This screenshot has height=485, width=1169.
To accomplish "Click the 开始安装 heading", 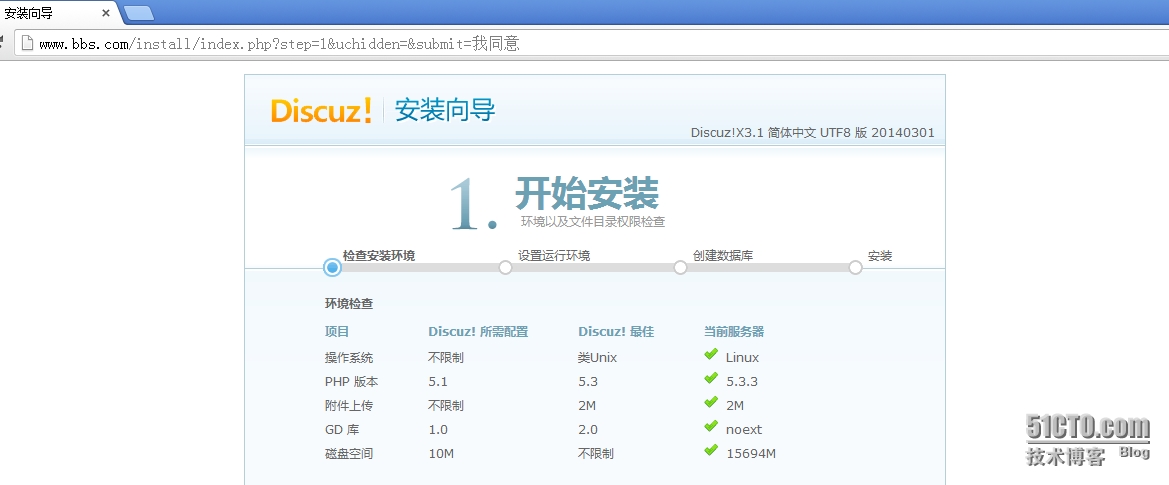I will pyautogui.click(x=587, y=193).
